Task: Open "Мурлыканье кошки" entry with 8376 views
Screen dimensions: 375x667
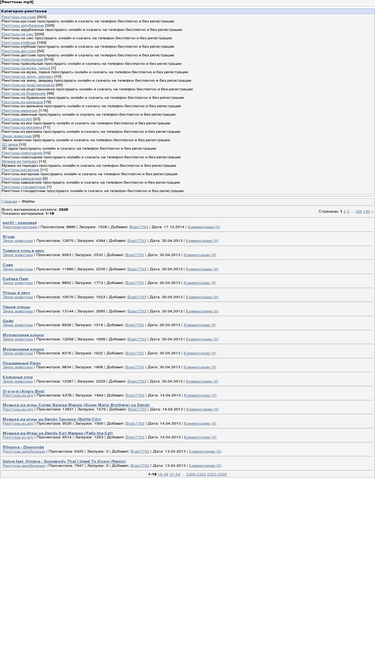Action: pos(23,349)
